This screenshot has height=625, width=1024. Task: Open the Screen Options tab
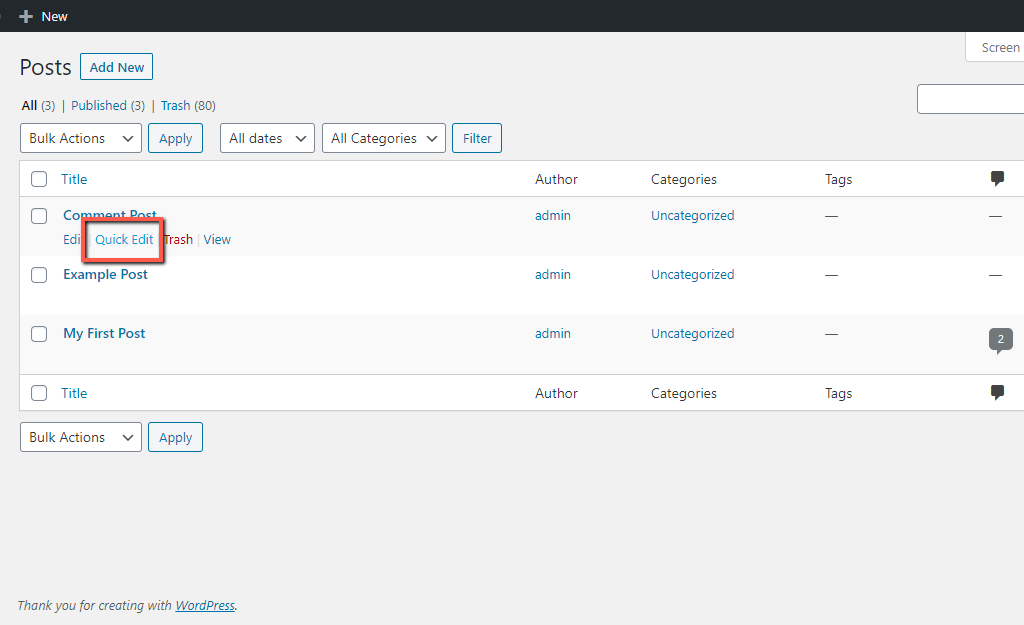click(x=995, y=48)
